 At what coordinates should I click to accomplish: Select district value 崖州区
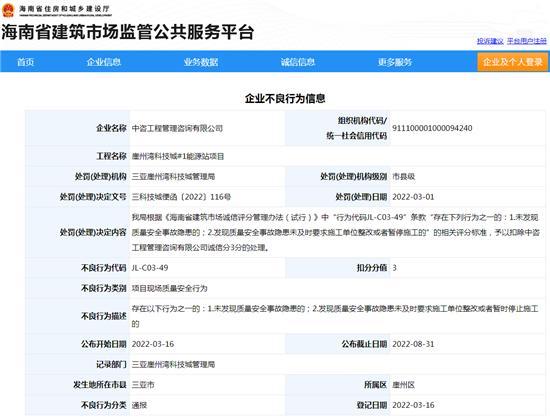coord(404,385)
